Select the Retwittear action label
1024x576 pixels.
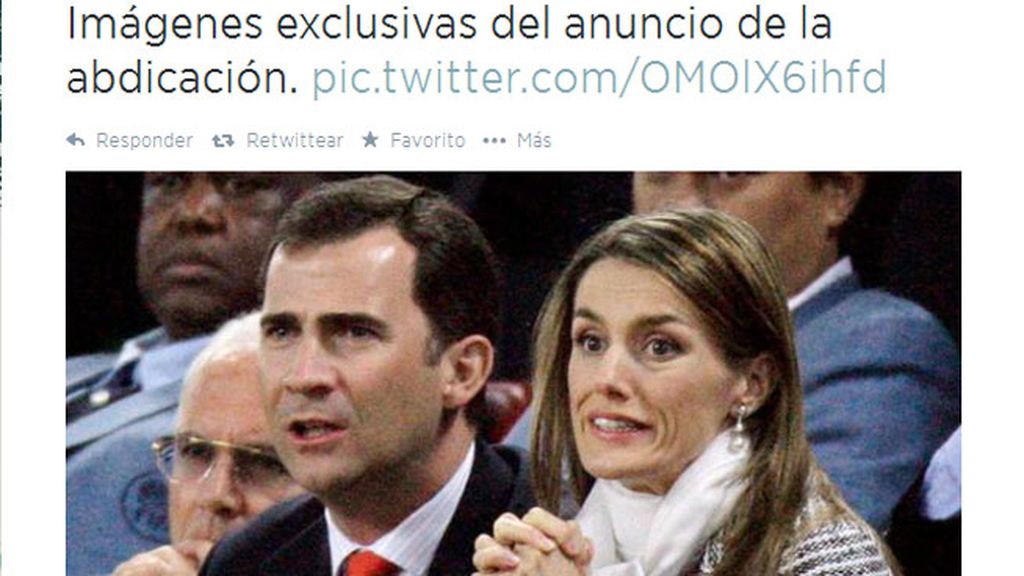click(295, 140)
